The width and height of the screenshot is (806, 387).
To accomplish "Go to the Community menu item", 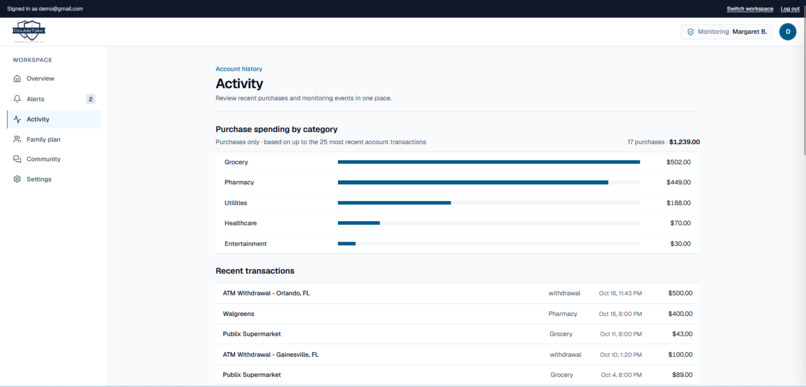I will pos(54,159).
